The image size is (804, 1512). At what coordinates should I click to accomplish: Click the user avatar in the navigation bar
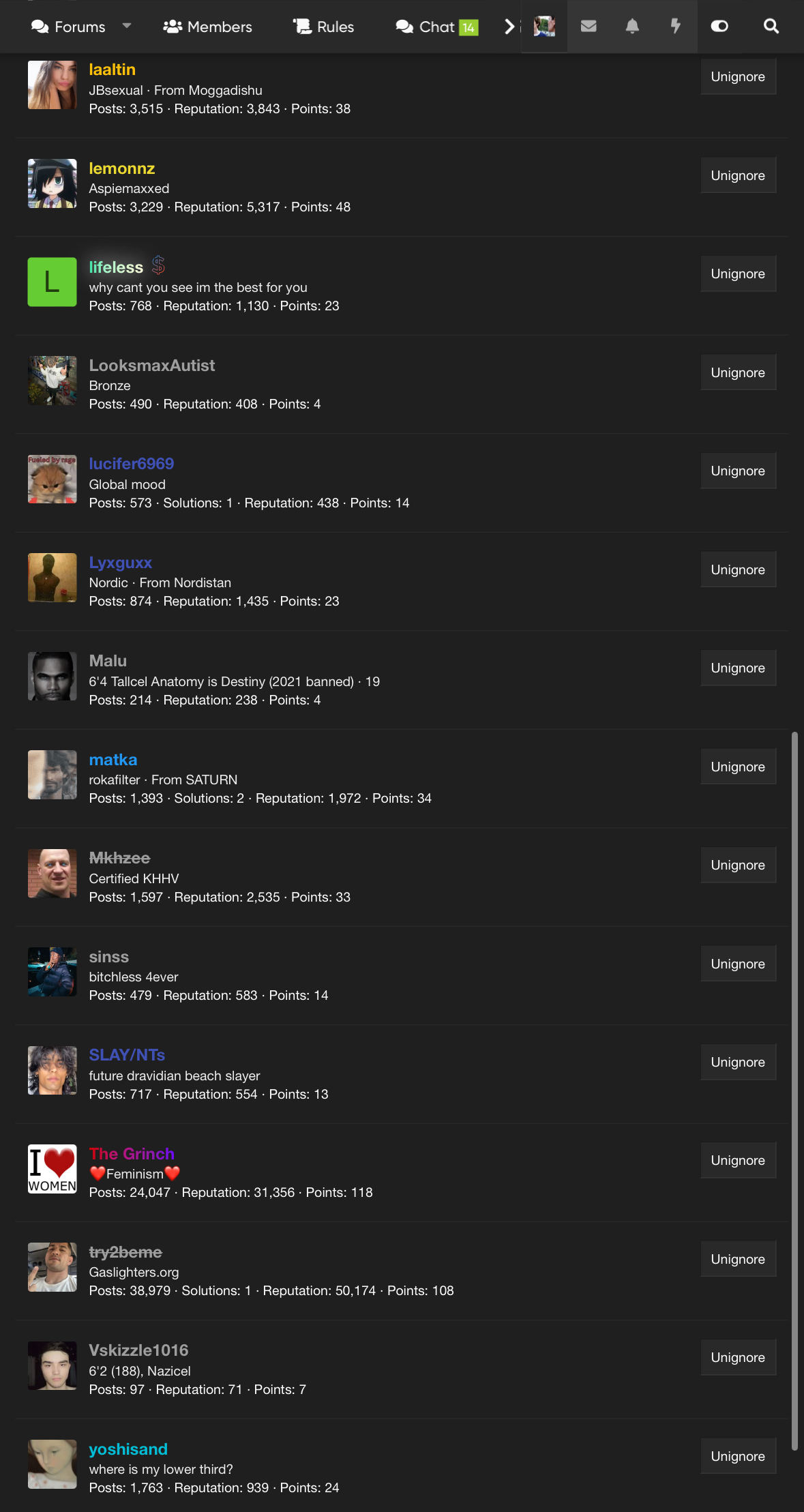[x=544, y=27]
